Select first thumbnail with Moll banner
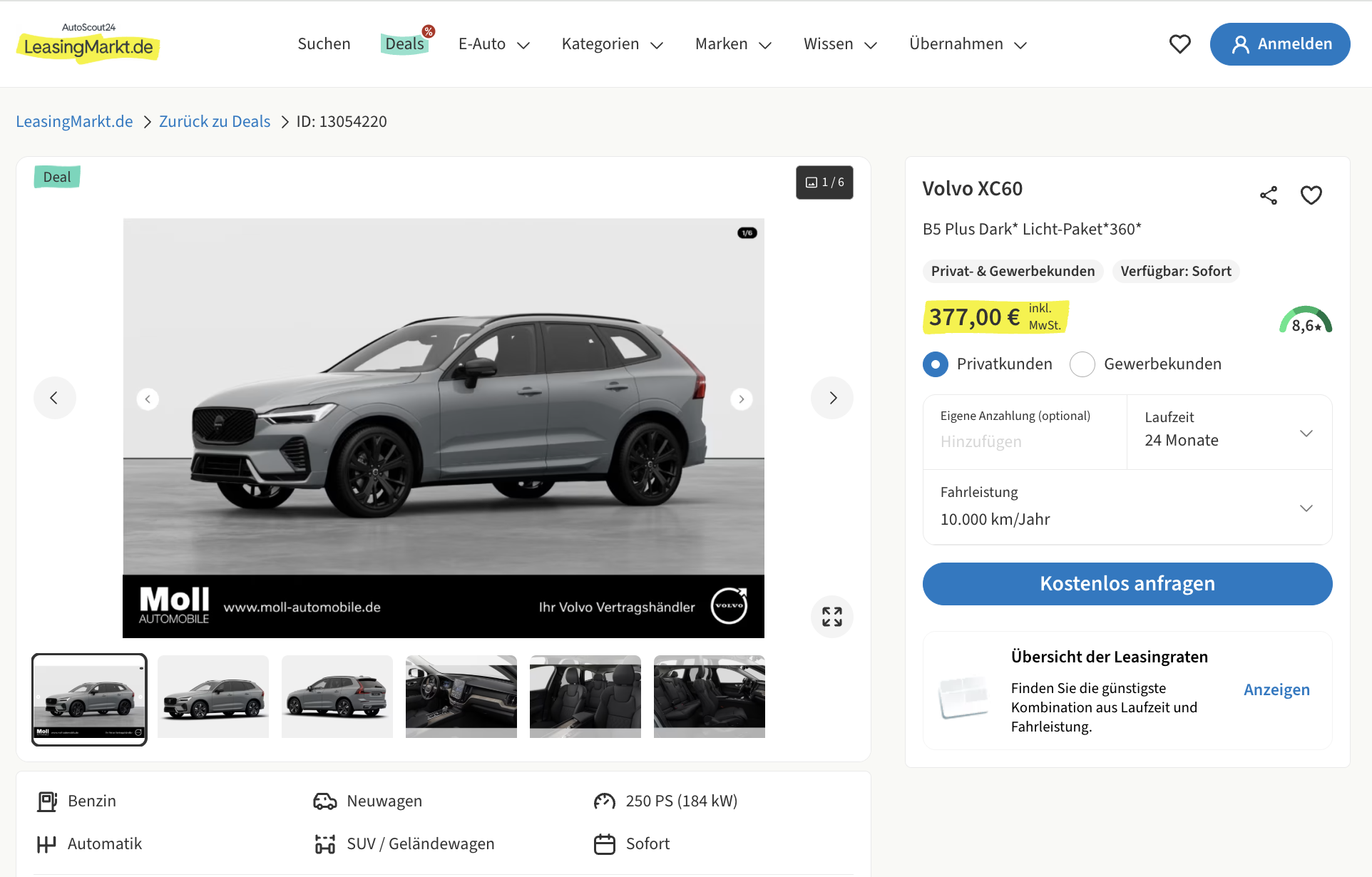The image size is (1372, 877). click(89, 699)
